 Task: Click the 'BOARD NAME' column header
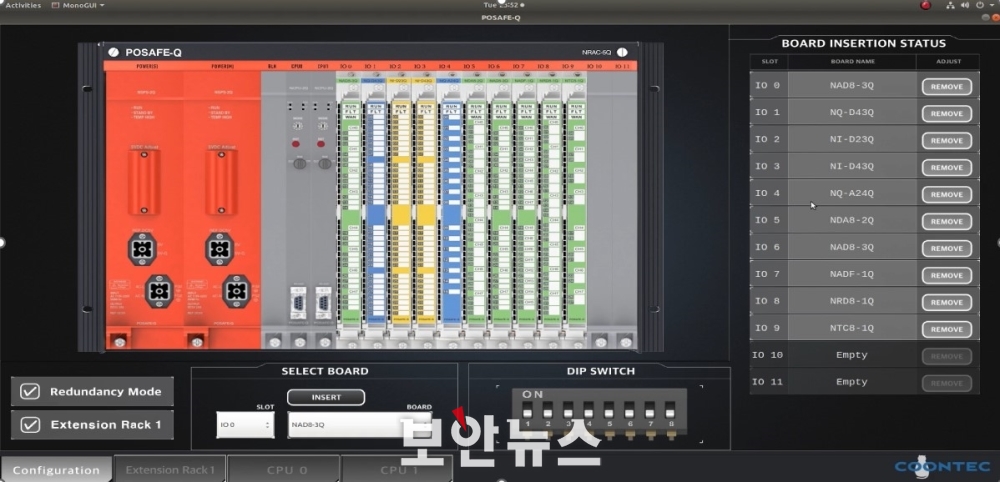pos(852,62)
